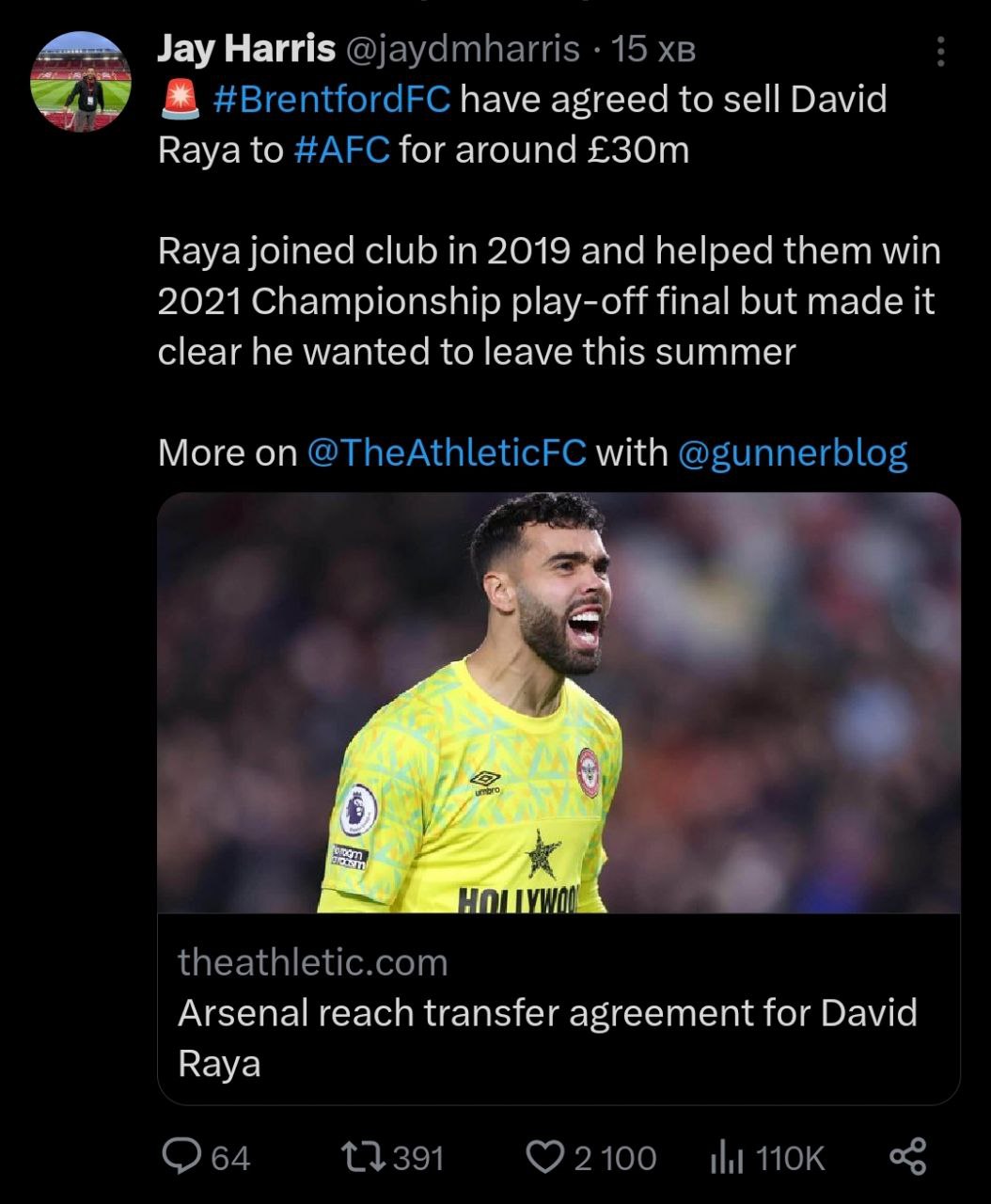Open the #BrentfordFC hashtag
Image resolution: width=991 pixels, height=1204 pixels.
(332, 99)
